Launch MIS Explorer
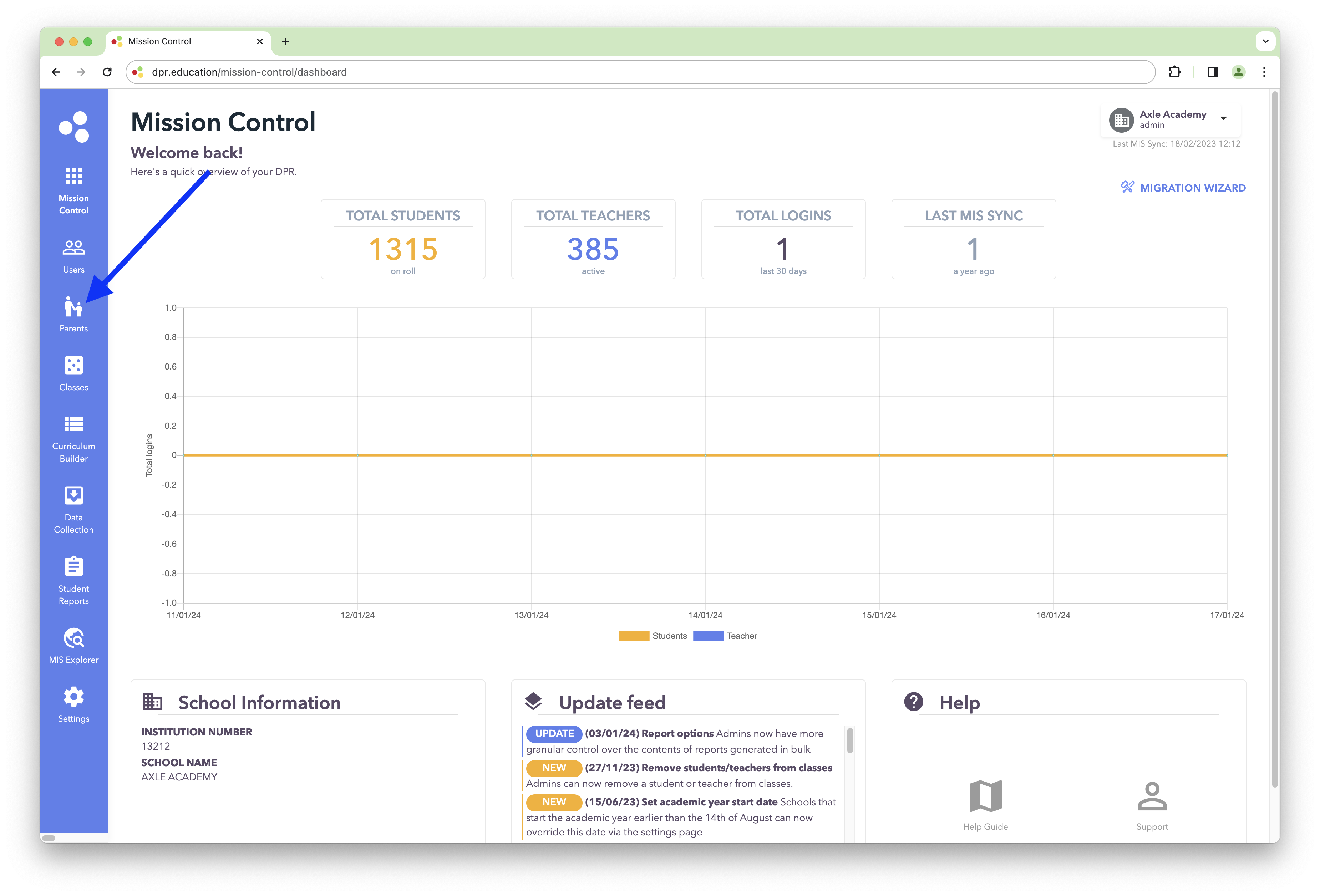The height and width of the screenshot is (896, 1320). point(73,645)
